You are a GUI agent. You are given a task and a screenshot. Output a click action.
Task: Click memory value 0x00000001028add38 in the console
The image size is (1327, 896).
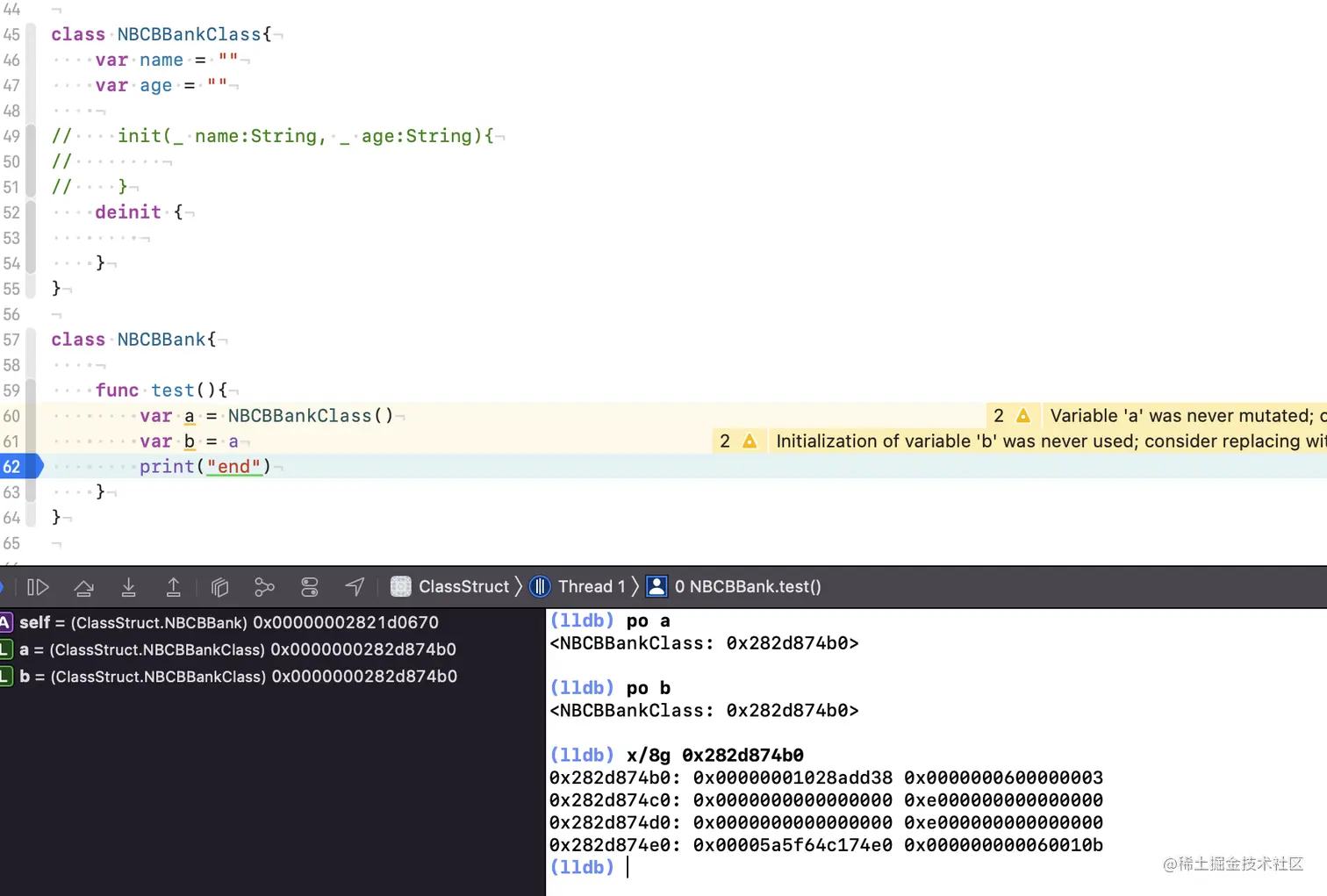[x=793, y=778]
